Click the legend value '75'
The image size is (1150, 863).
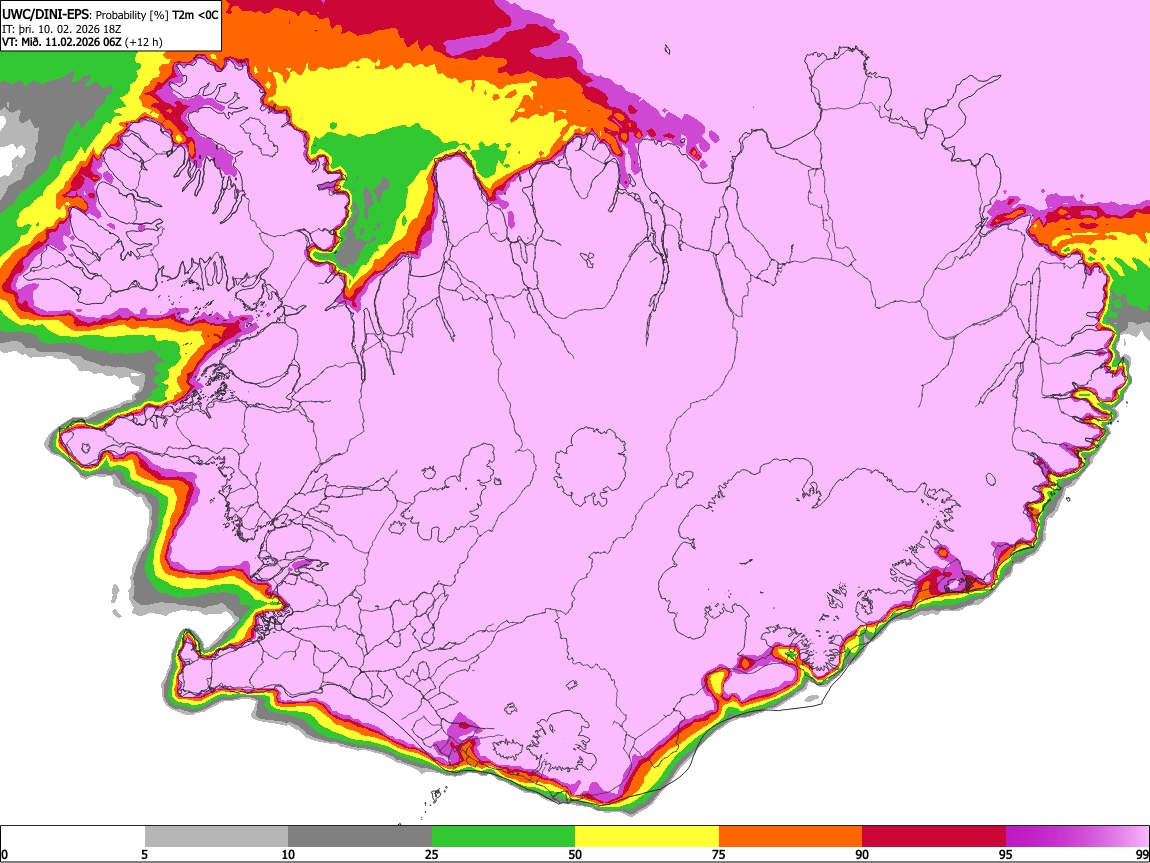[719, 854]
